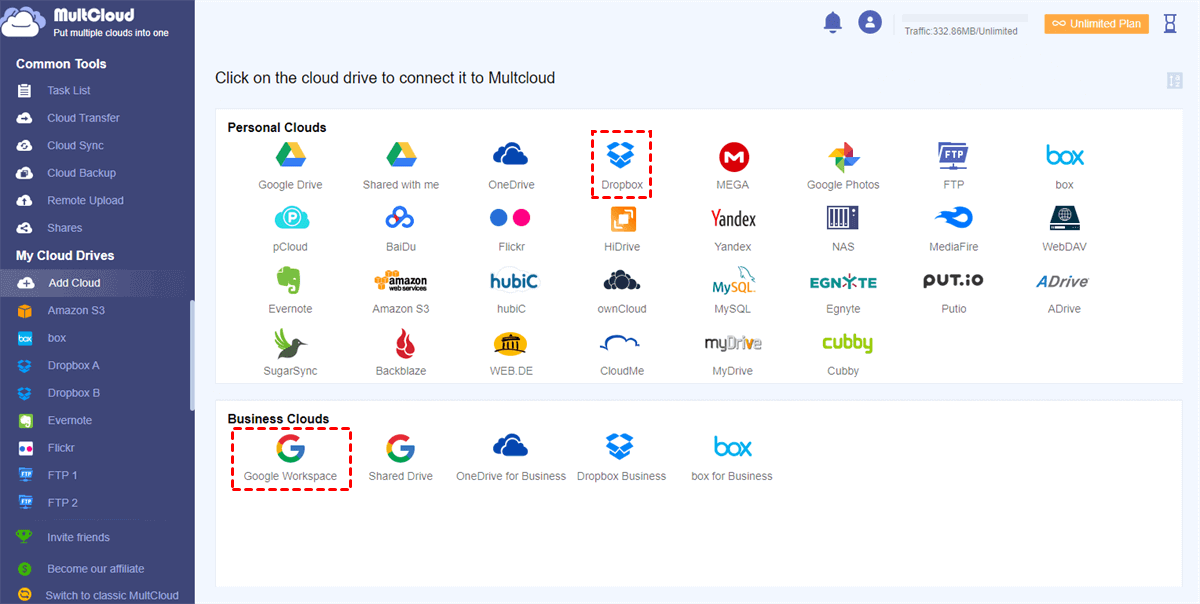Connect MyDrive cloud
This screenshot has width=1200, height=604.
point(733,352)
